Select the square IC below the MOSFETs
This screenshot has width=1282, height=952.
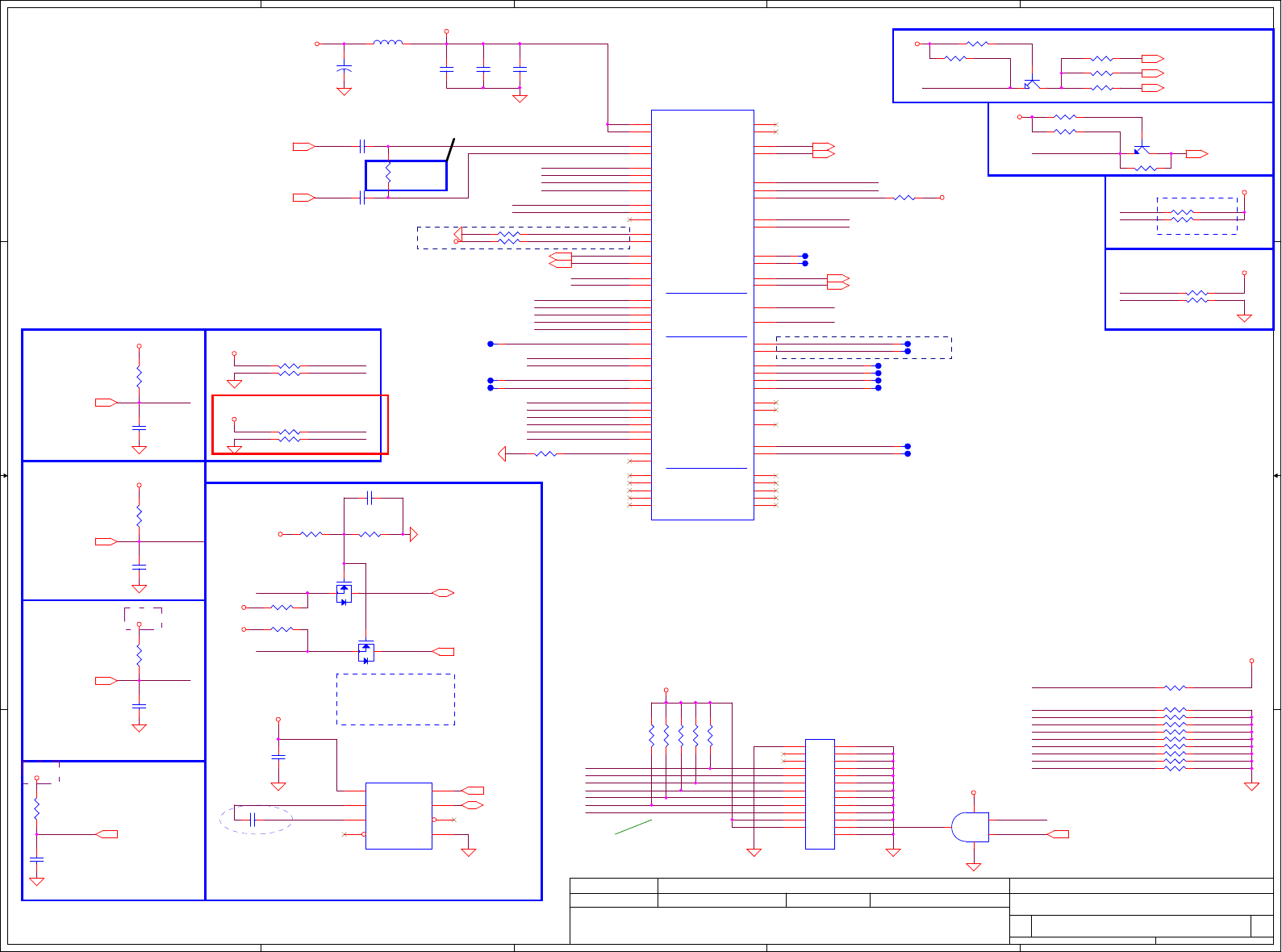click(x=399, y=816)
